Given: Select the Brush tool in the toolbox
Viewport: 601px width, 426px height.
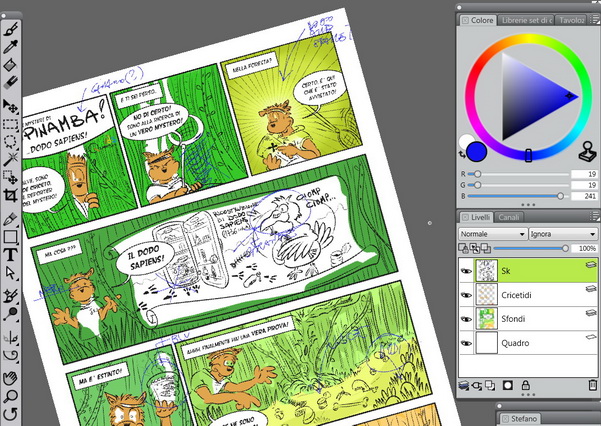Looking at the screenshot, I should click(x=11, y=29).
